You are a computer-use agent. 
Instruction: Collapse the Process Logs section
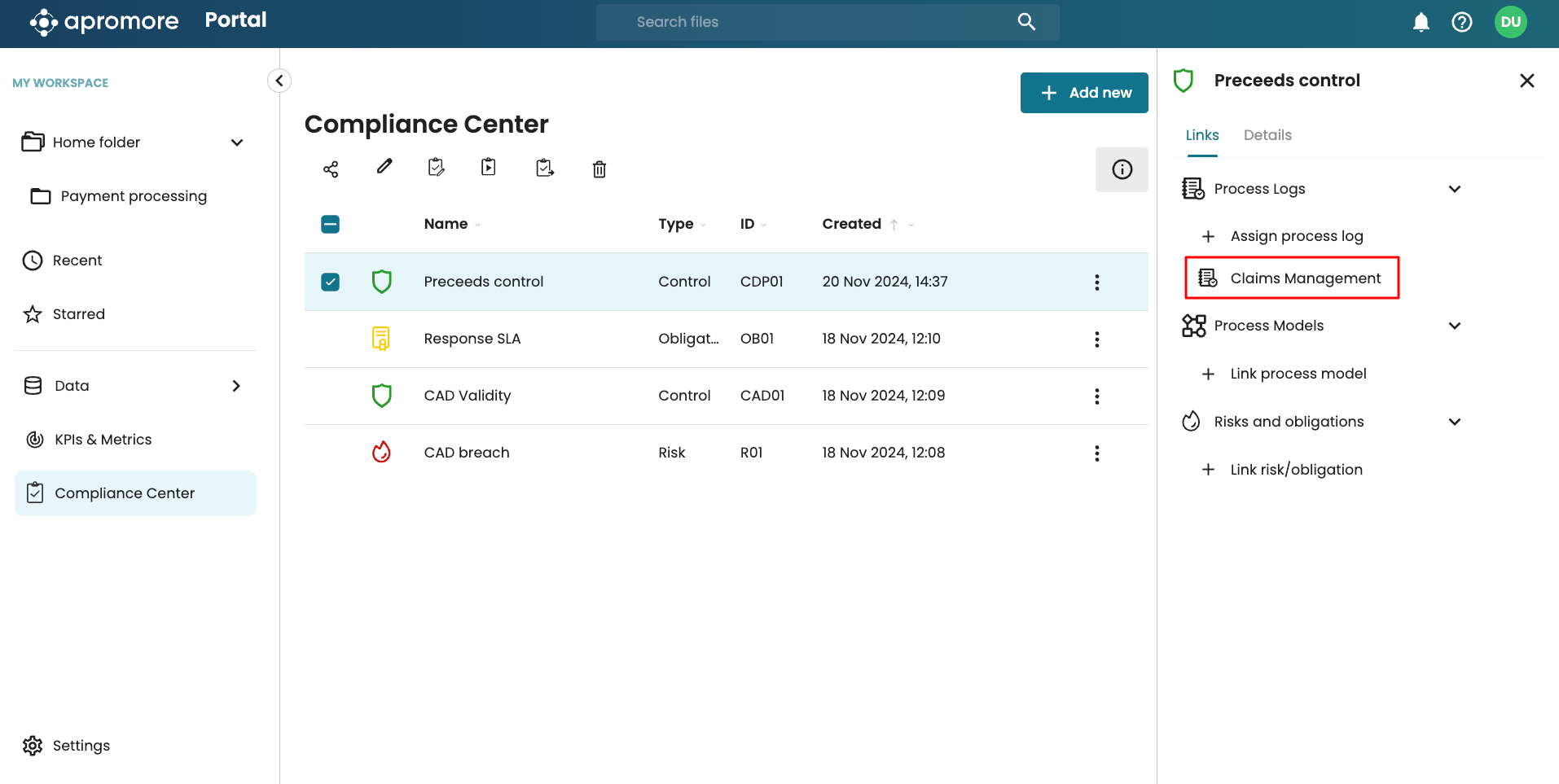[1455, 189]
